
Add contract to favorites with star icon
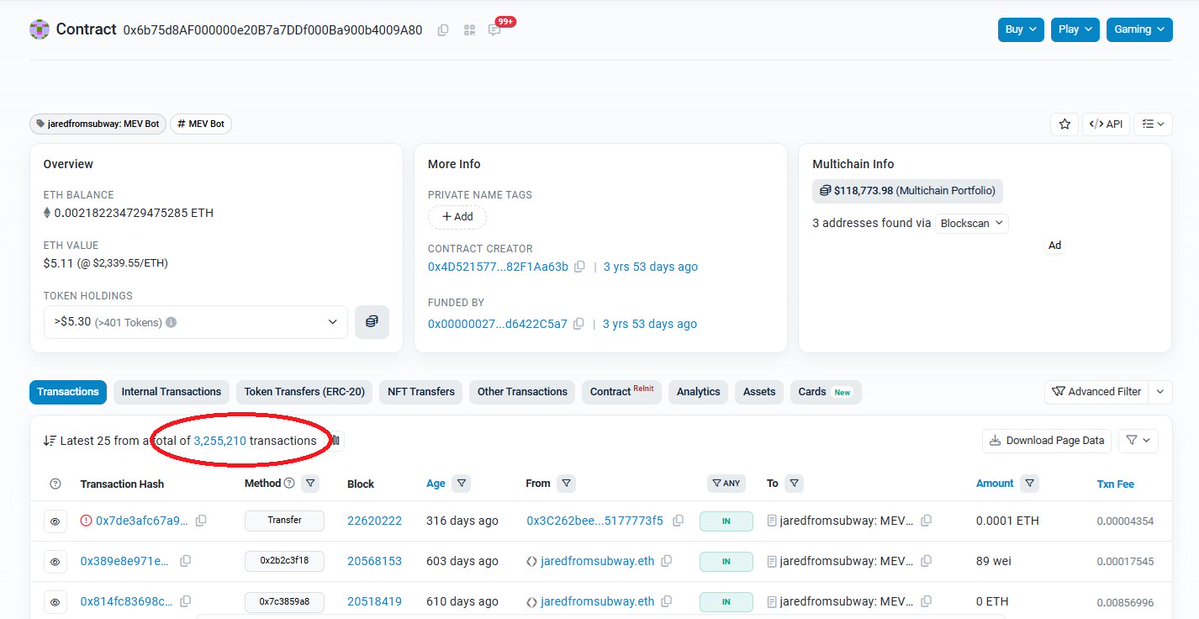1064,124
